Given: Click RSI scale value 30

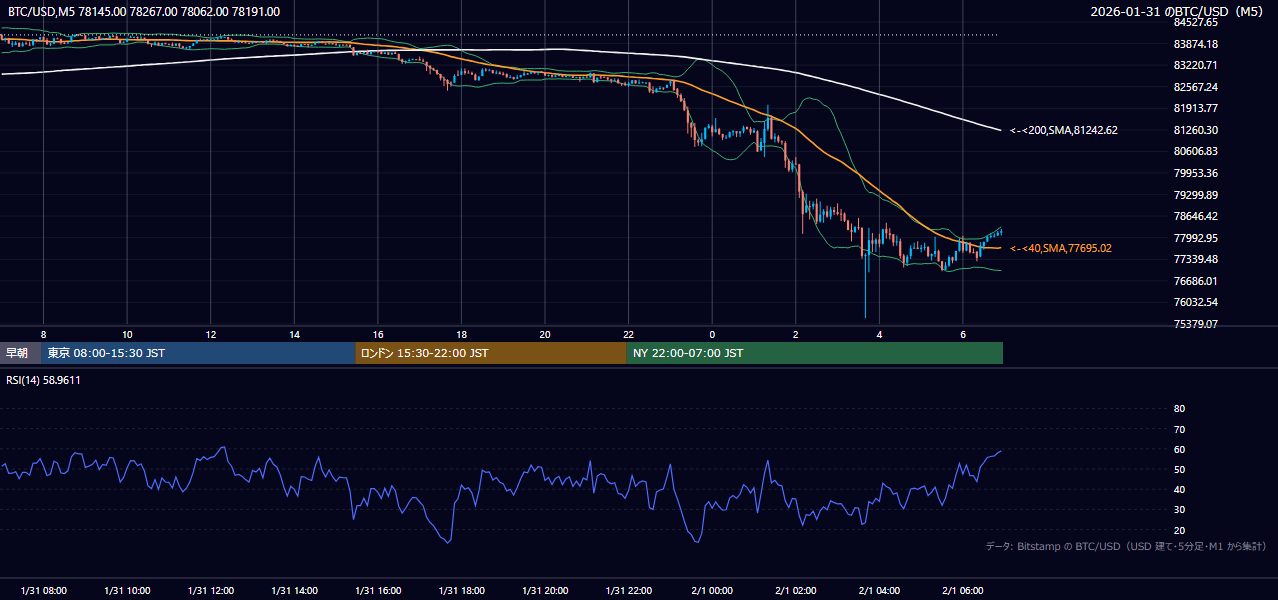Looking at the screenshot, I should point(1179,510).
